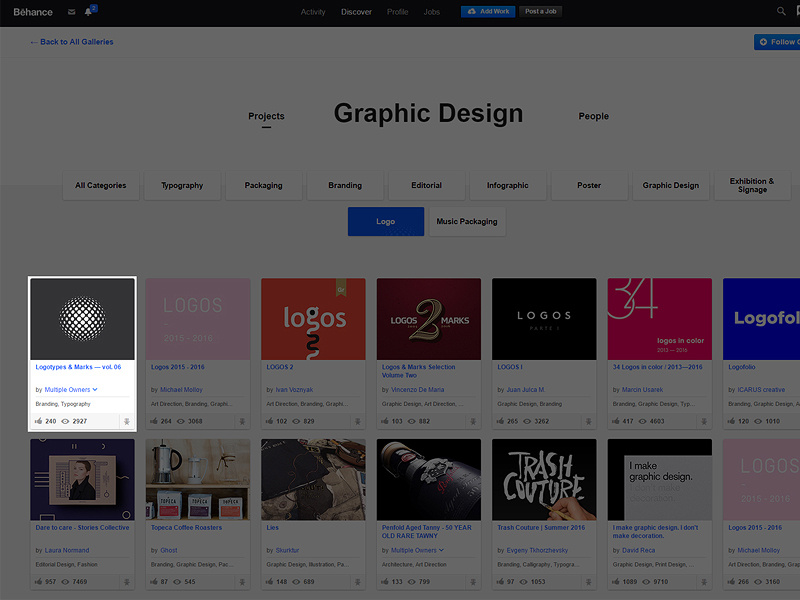The image size is (800, 600).
Task: Open 'Dare to care - Stories Collective' title
Action: pyautogui.click(x=82, y=528)
